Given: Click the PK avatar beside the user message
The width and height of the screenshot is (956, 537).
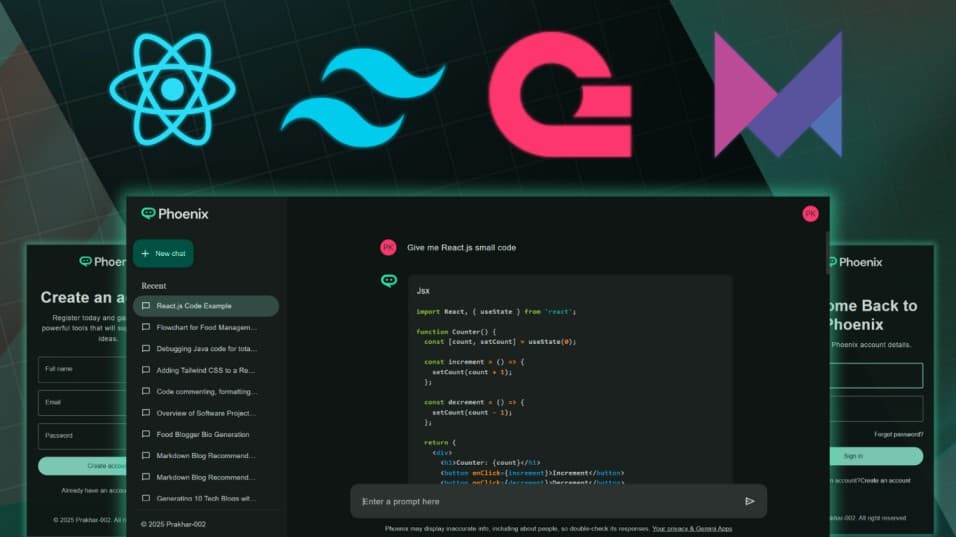Looking at the screenshot, I should [388, 247].
